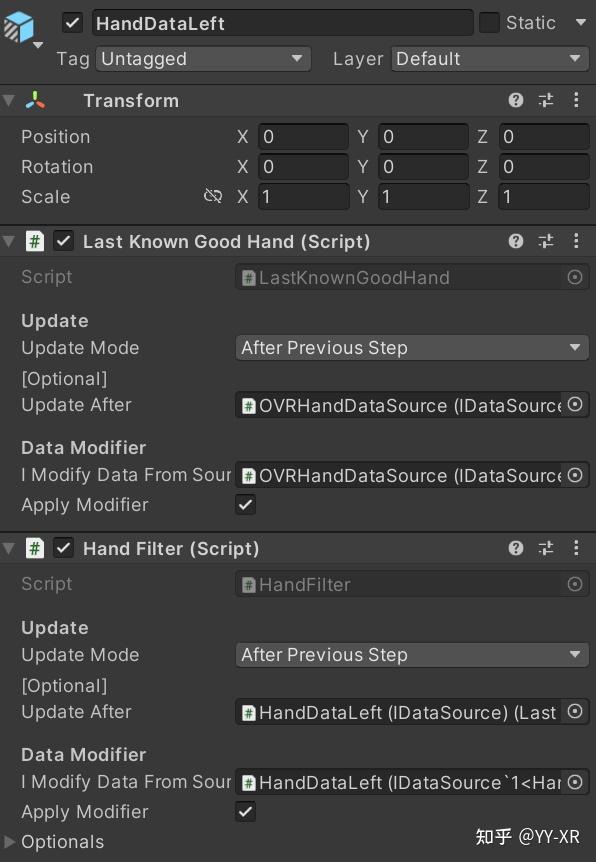Viewport: 596px width, 862px height.
Task: Click the Transform presets icon
Action: pos(545,100)
